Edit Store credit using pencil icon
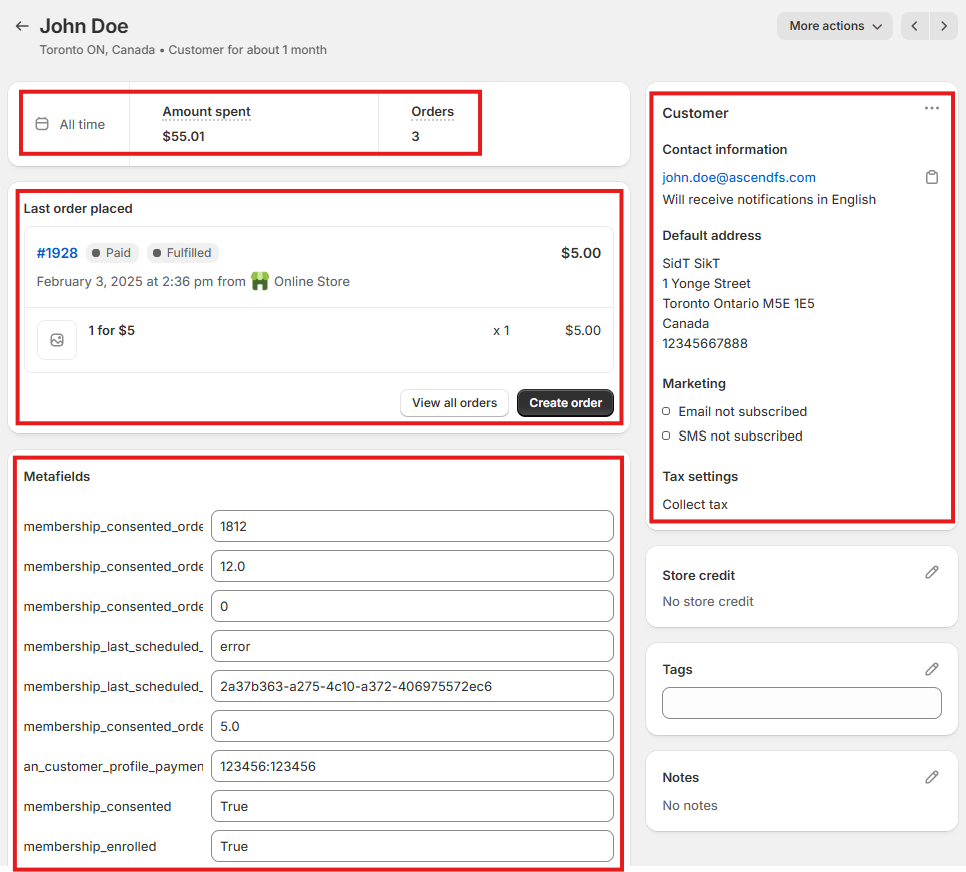This screenshot has width=966, height=872. point(931,572)
